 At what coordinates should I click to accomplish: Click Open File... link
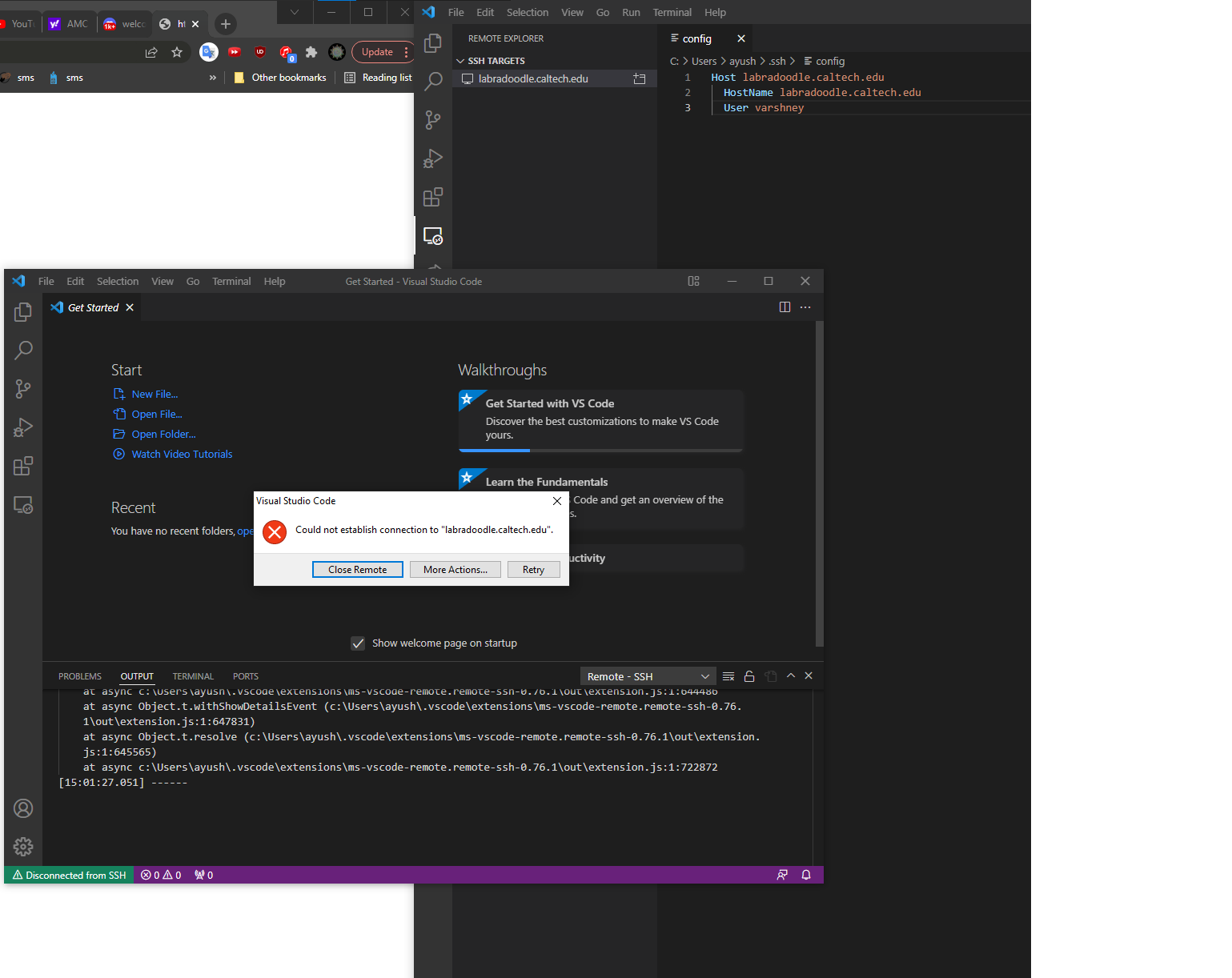coord(157,414)
